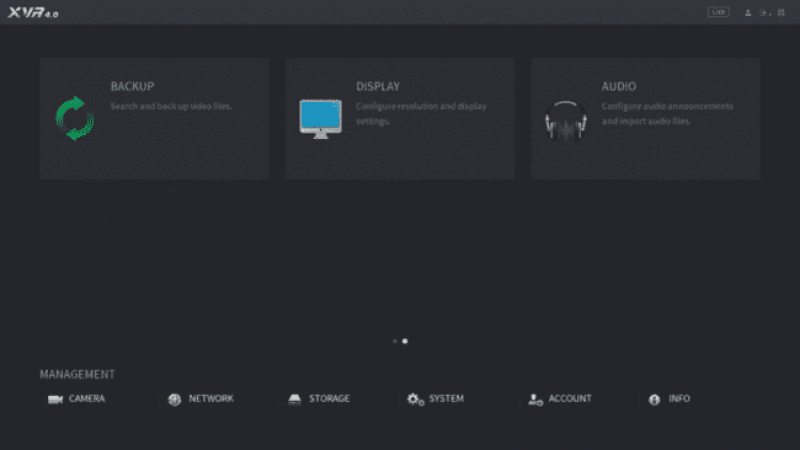Image resolution: width=800 pixels, height=450 pixels.
Task: Open the STORAGE management label
Action: click(x=330, y=398)
